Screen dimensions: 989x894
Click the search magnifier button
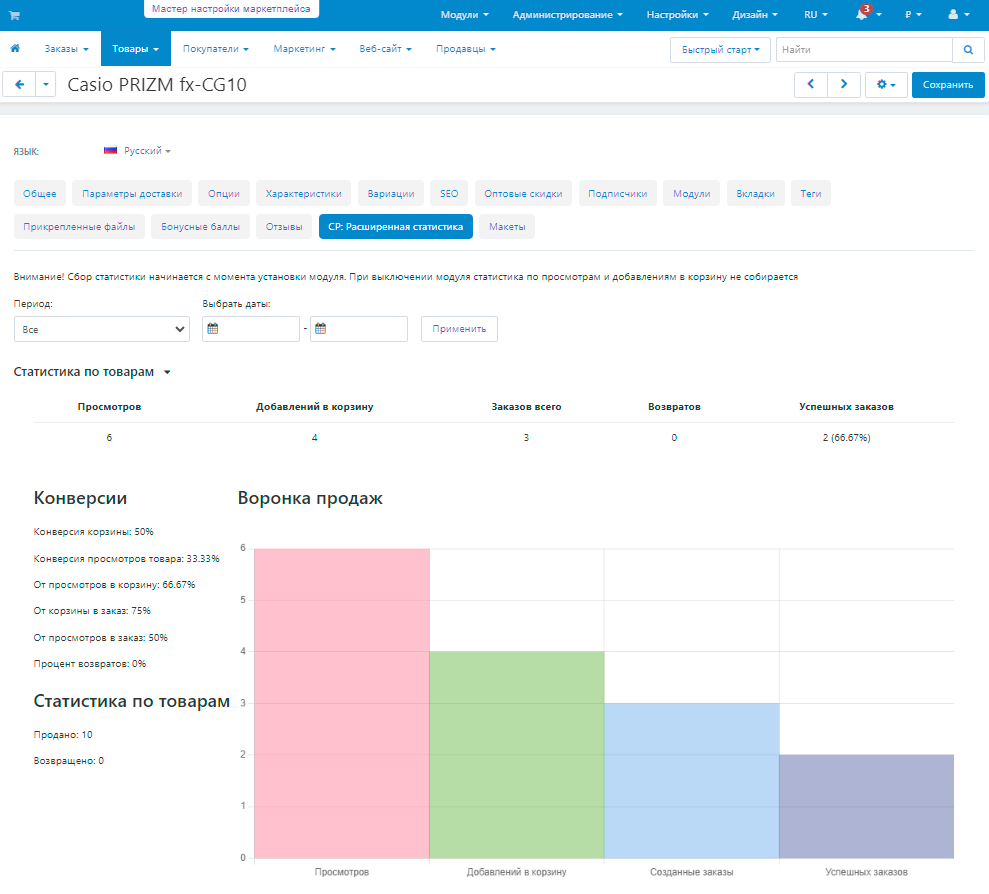click(968, 49)
